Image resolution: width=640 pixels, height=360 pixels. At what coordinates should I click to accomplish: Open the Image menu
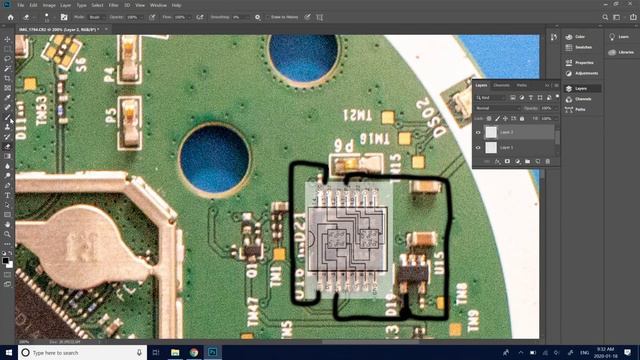point(49,5)
